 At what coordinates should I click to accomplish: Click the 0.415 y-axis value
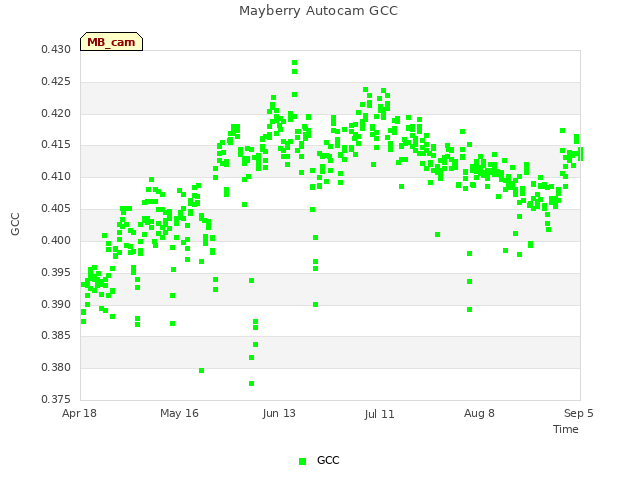coord(56,145)
